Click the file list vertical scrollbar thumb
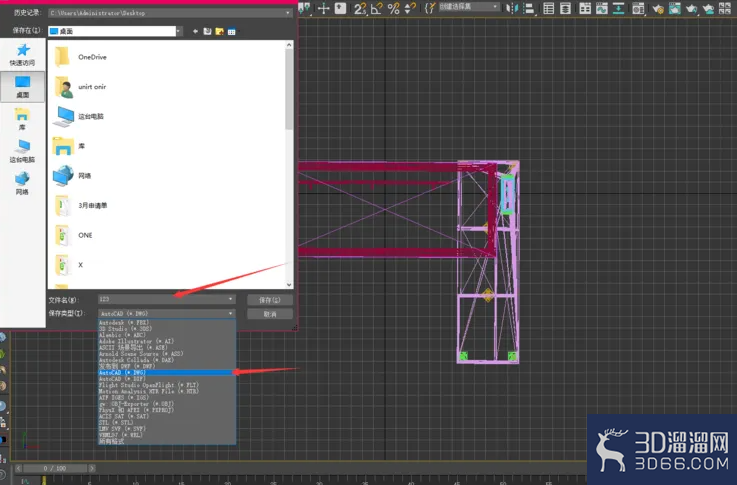This screenshot has height=485, width=737. pyautogui.click(x=289, y=89)
